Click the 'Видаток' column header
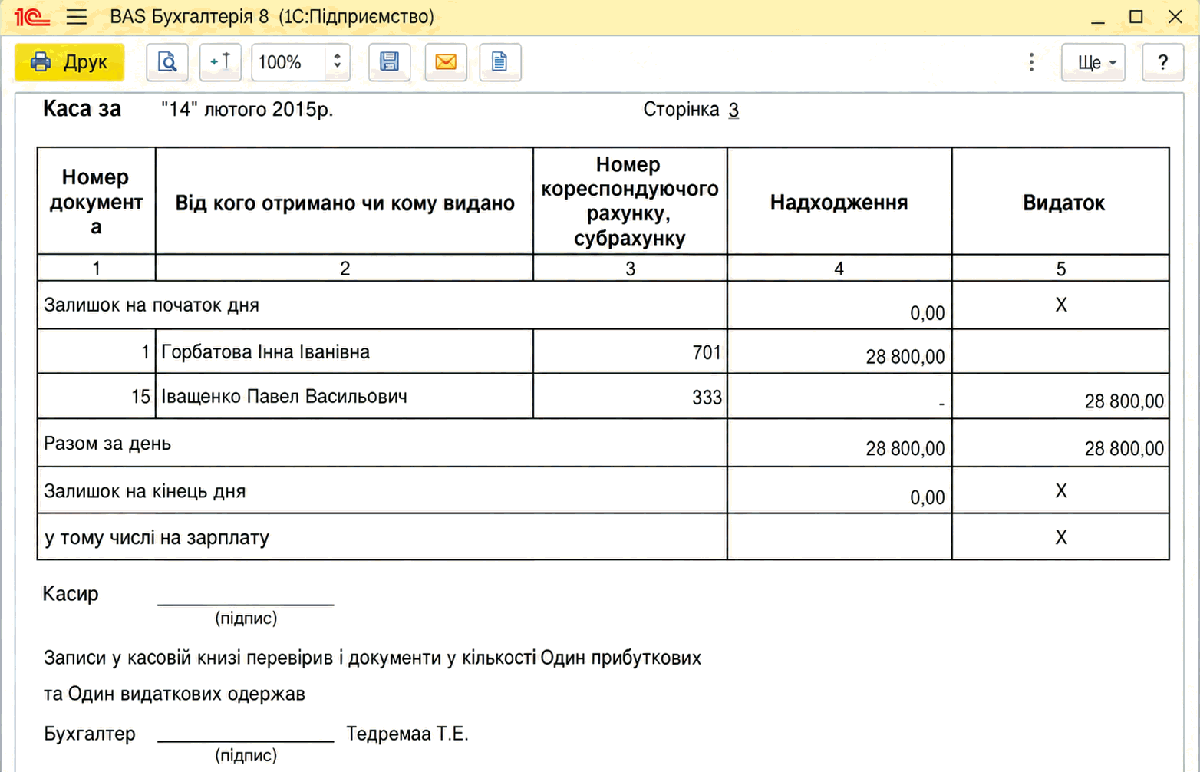Viewport: 1200px width, 772px height. [1063, 202]
